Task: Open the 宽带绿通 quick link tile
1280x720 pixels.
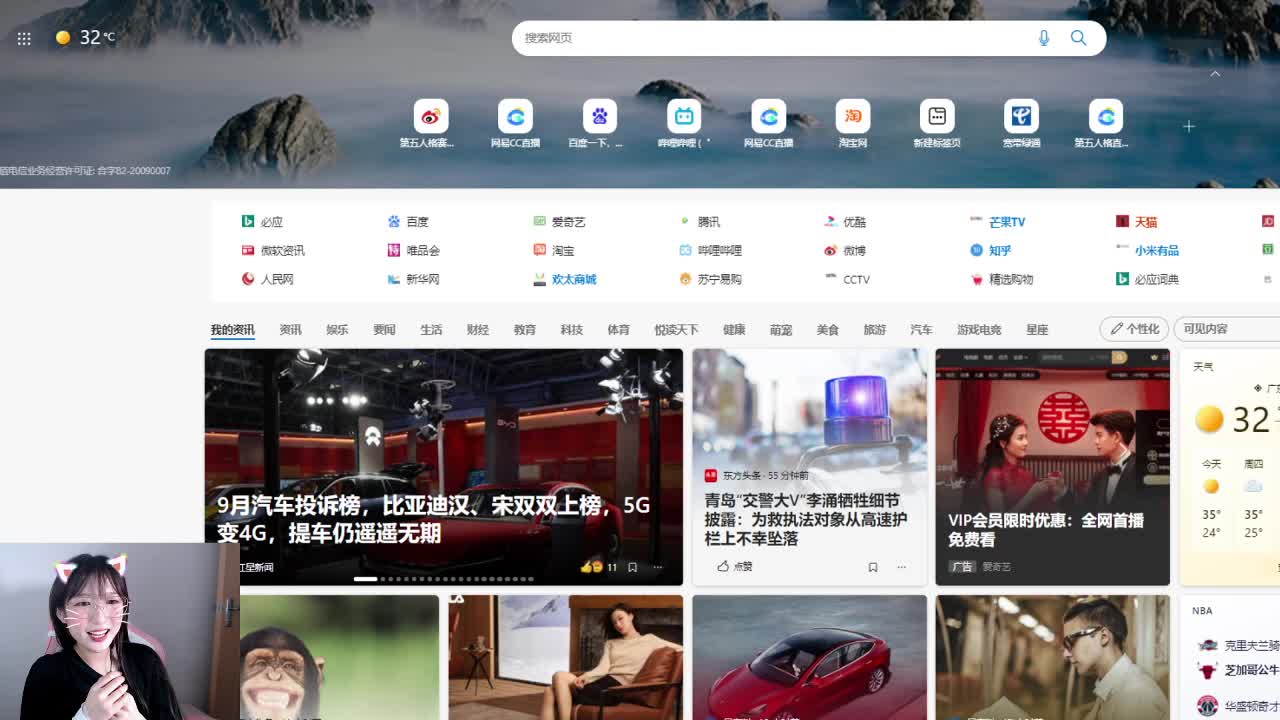Action: pyautogui.click(x=1021, y=125)
